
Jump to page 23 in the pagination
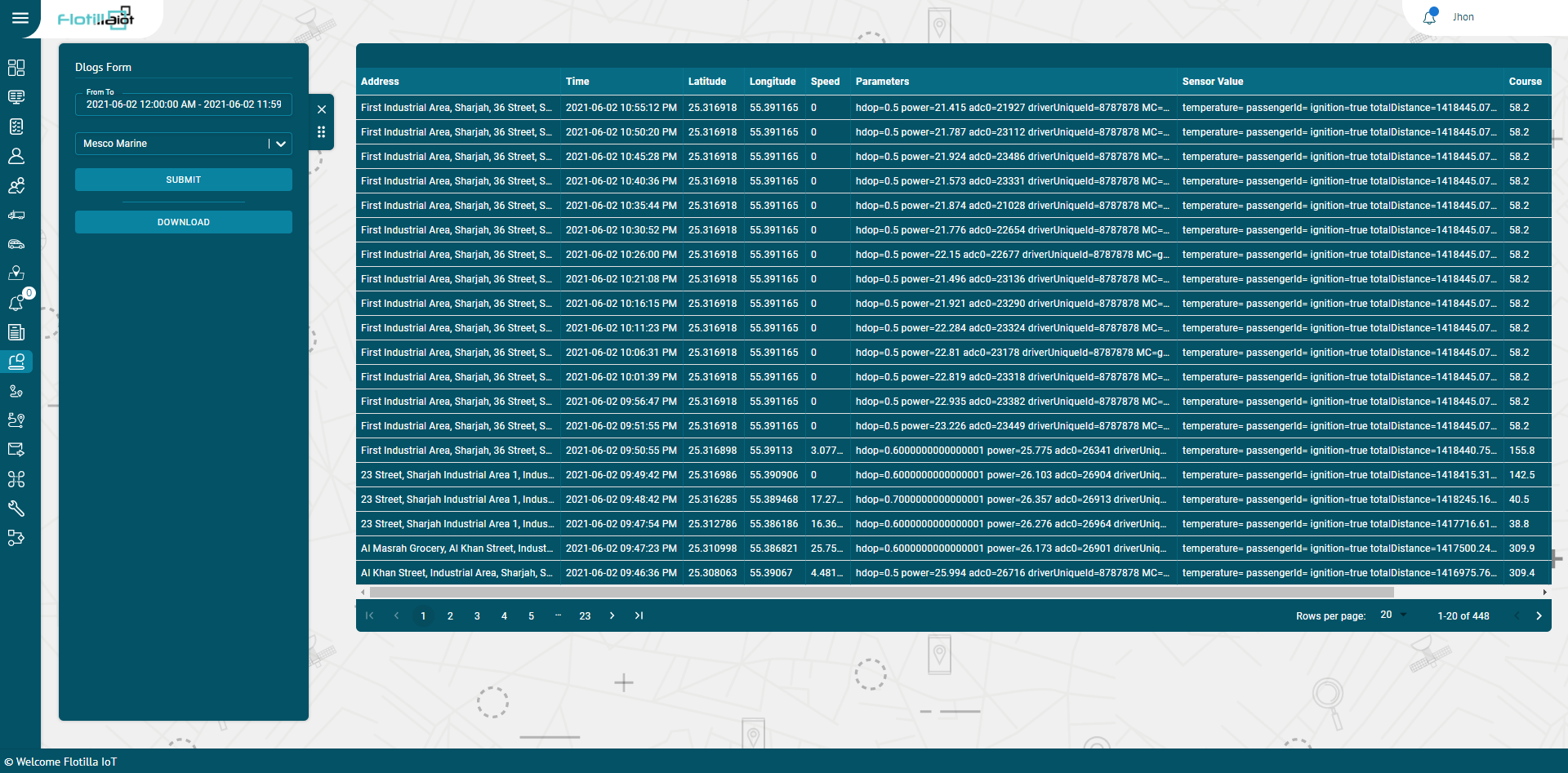585,616
